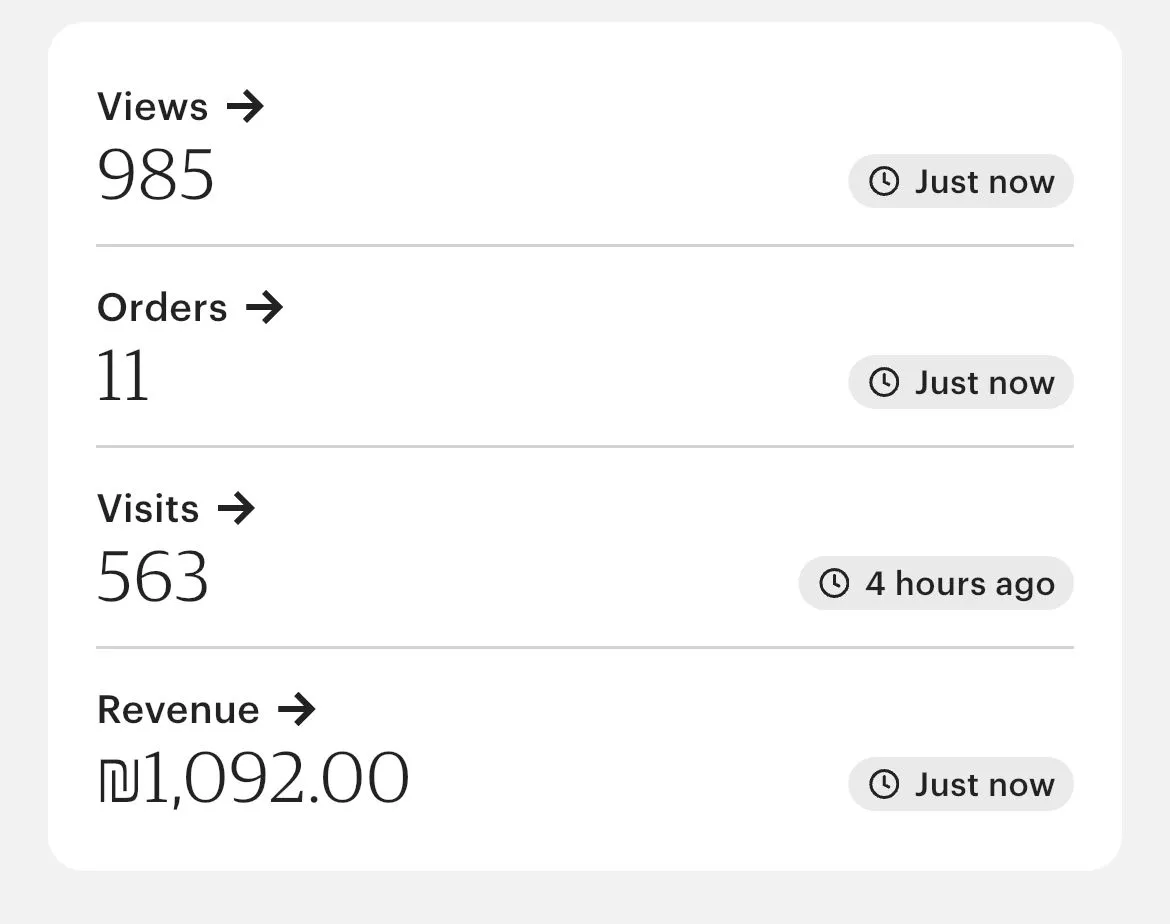
Task: Select the 11 orders count
Action: [123, 378]
